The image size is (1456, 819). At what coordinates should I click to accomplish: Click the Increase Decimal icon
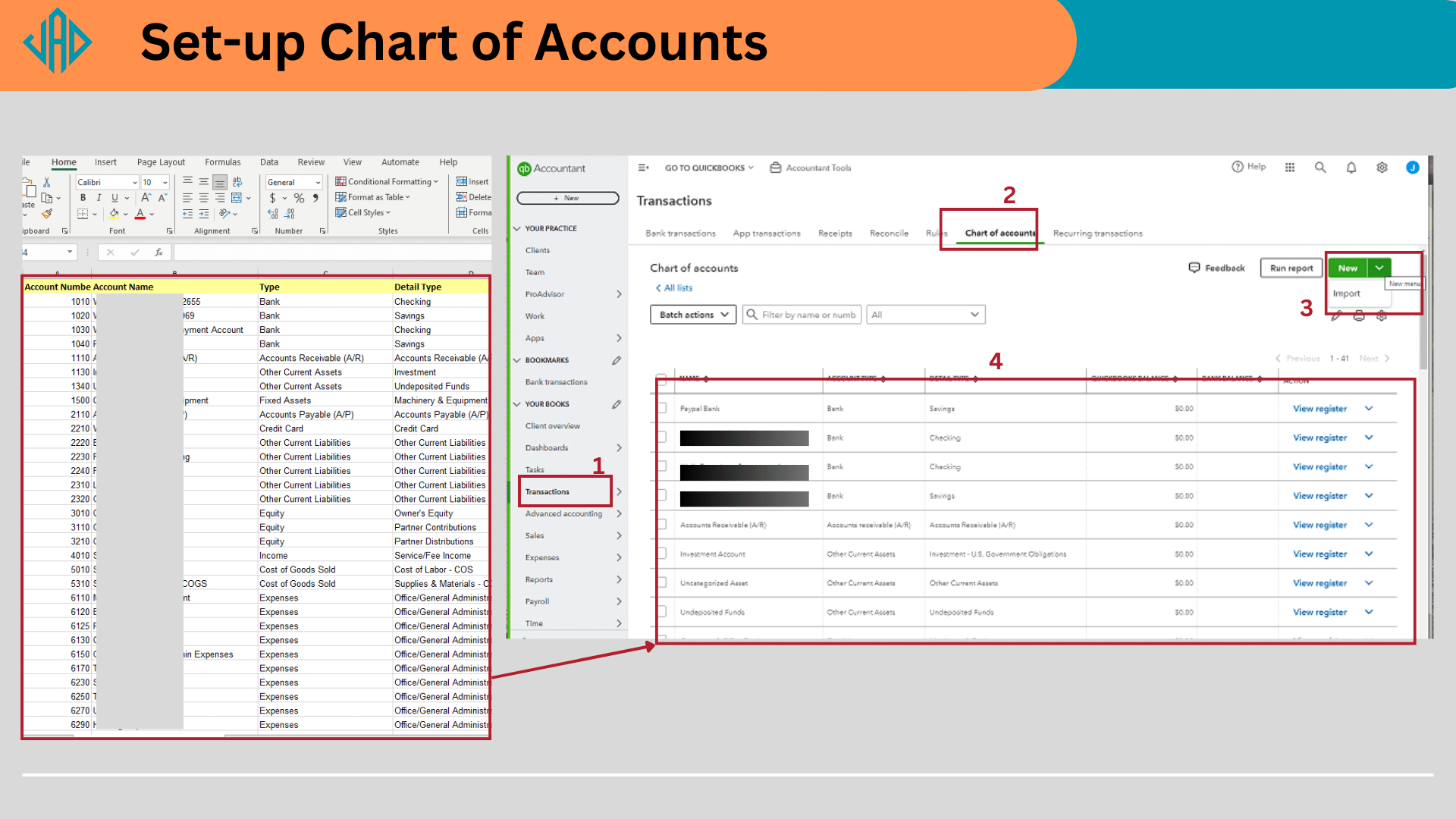click(x=273, y=214)
